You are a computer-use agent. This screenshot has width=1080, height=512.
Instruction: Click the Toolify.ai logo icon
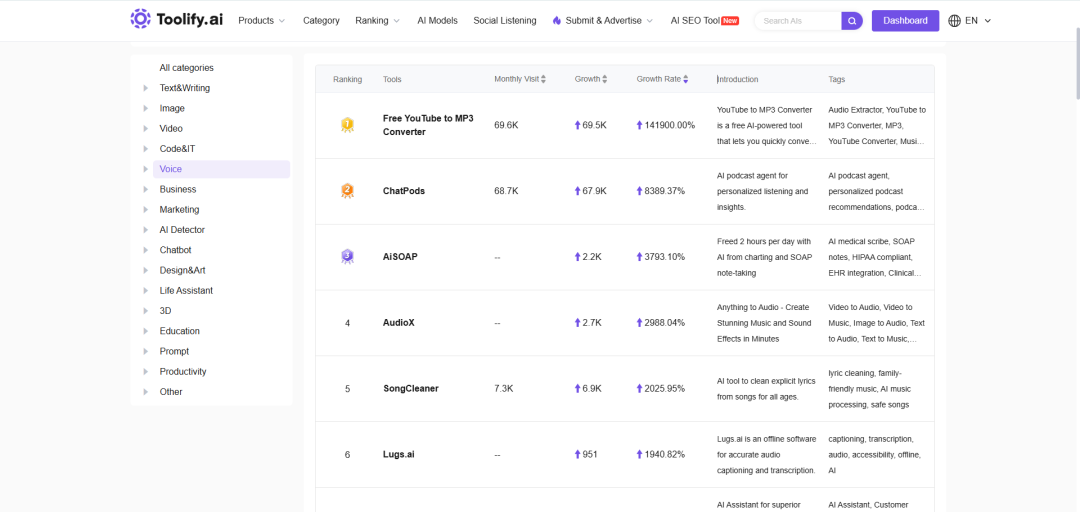point(141,20)
